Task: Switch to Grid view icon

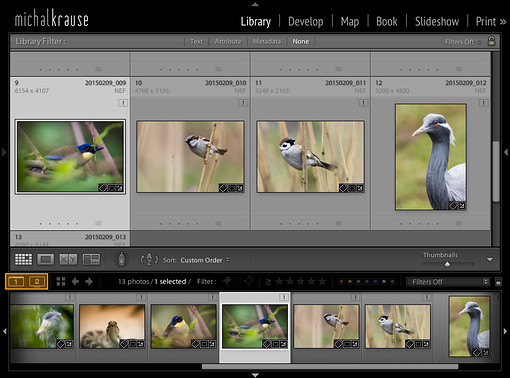Action: 24,259
